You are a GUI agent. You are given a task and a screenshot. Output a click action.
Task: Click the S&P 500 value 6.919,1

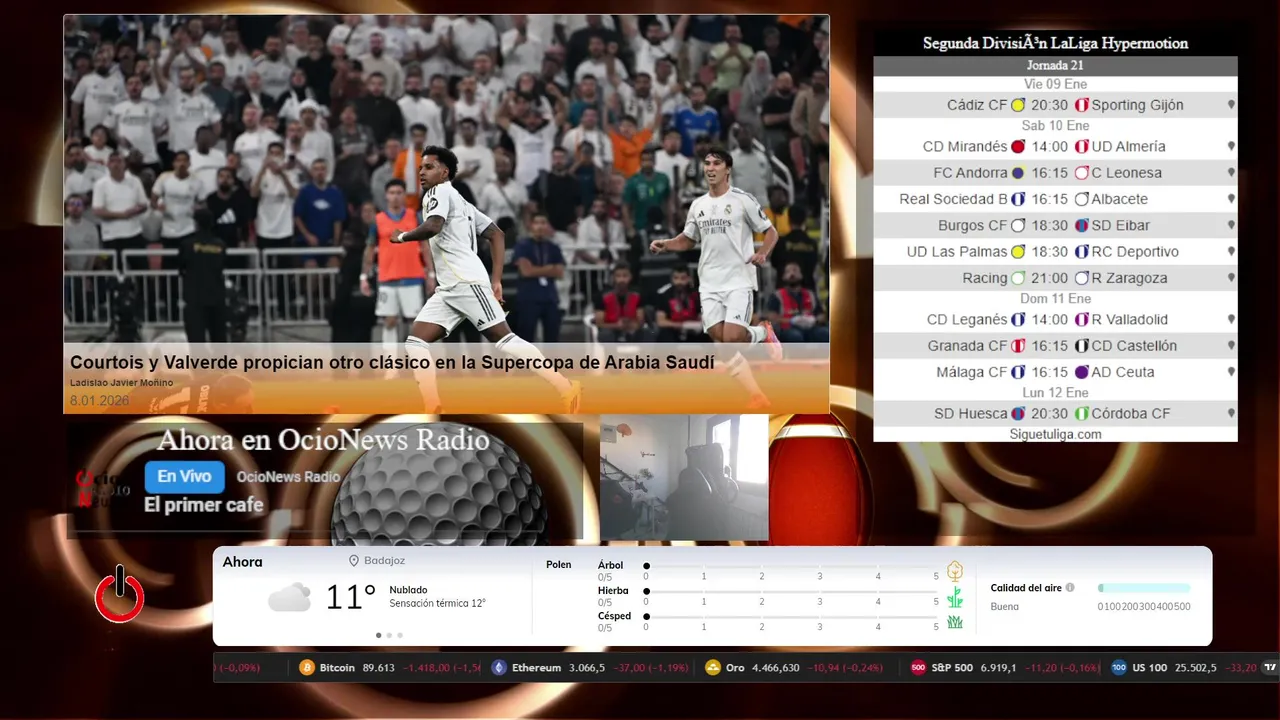click(998, 667)
